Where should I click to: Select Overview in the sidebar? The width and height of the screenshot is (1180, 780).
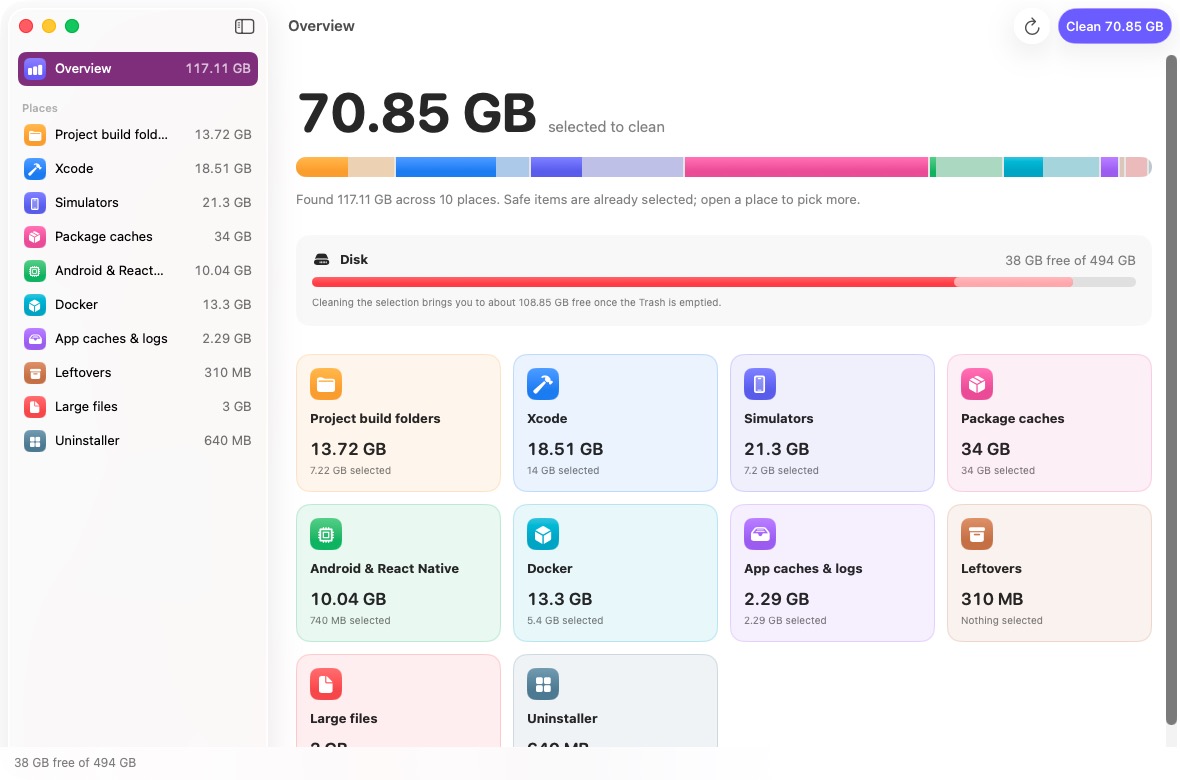[138, 69]
